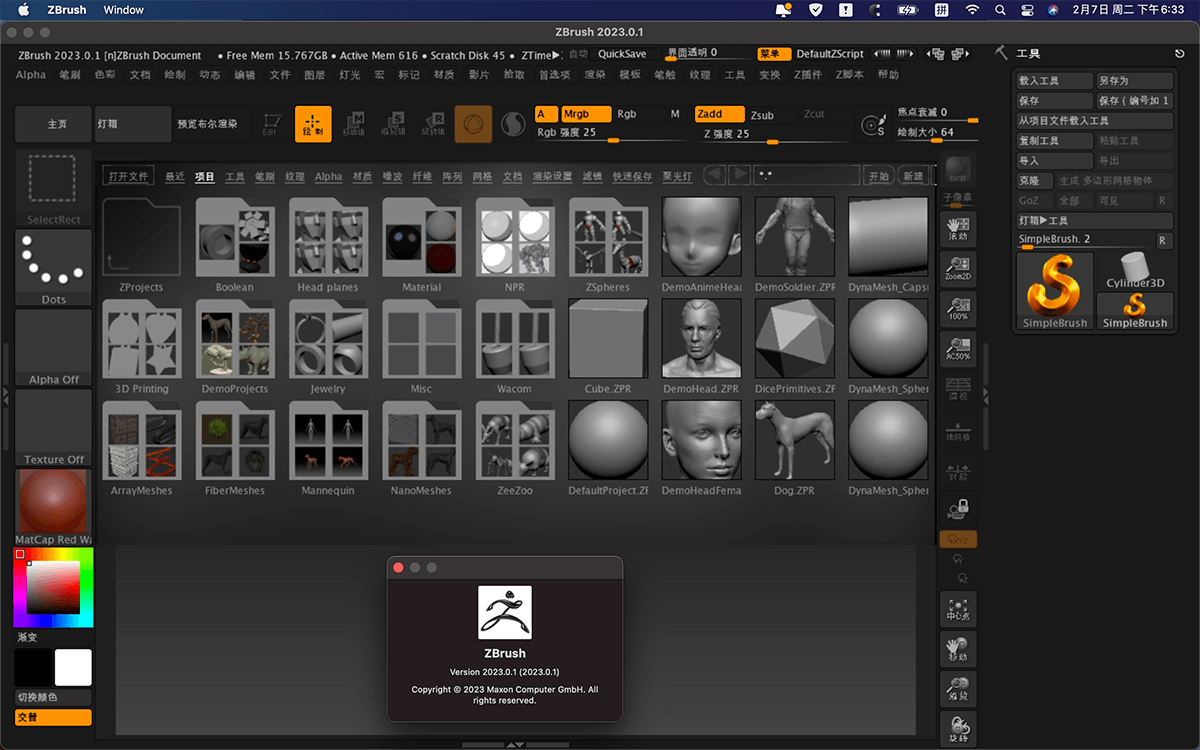Click the 透视 perspective icon
1200x750 pixels.
pyautogui.click(x=958, y=389)
